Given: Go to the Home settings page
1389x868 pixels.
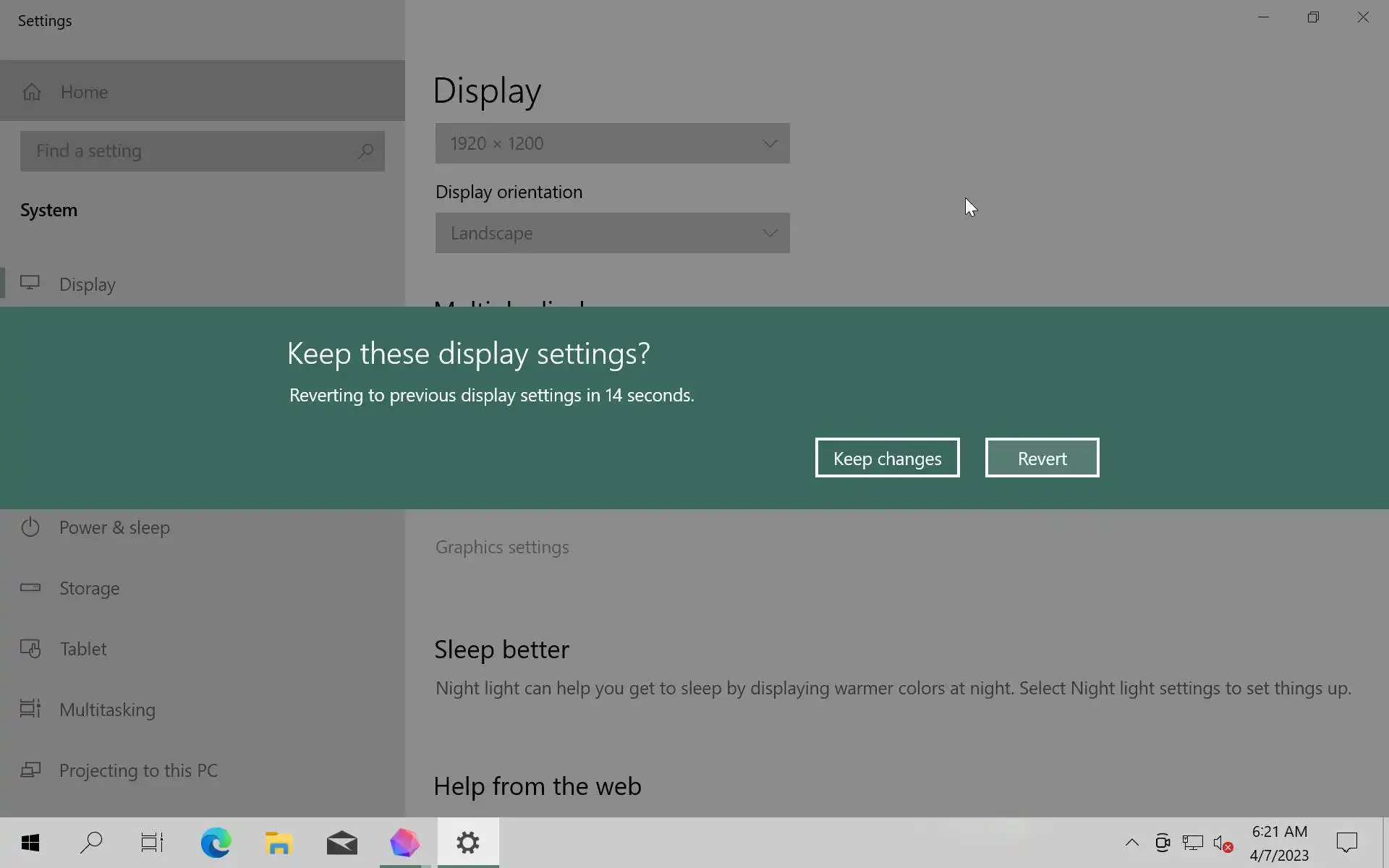Looking at the screenshot, I should click(84, 92).
